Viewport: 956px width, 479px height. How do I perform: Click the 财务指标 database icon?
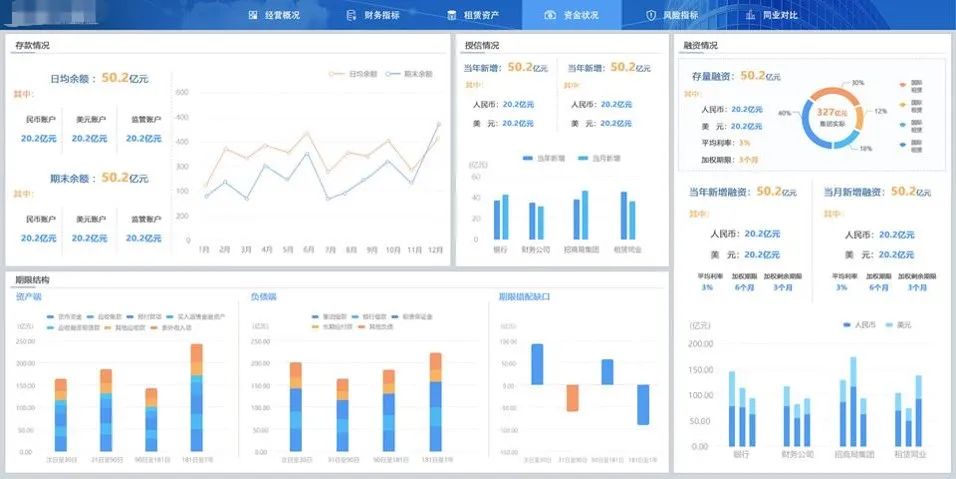coord(350,15)
